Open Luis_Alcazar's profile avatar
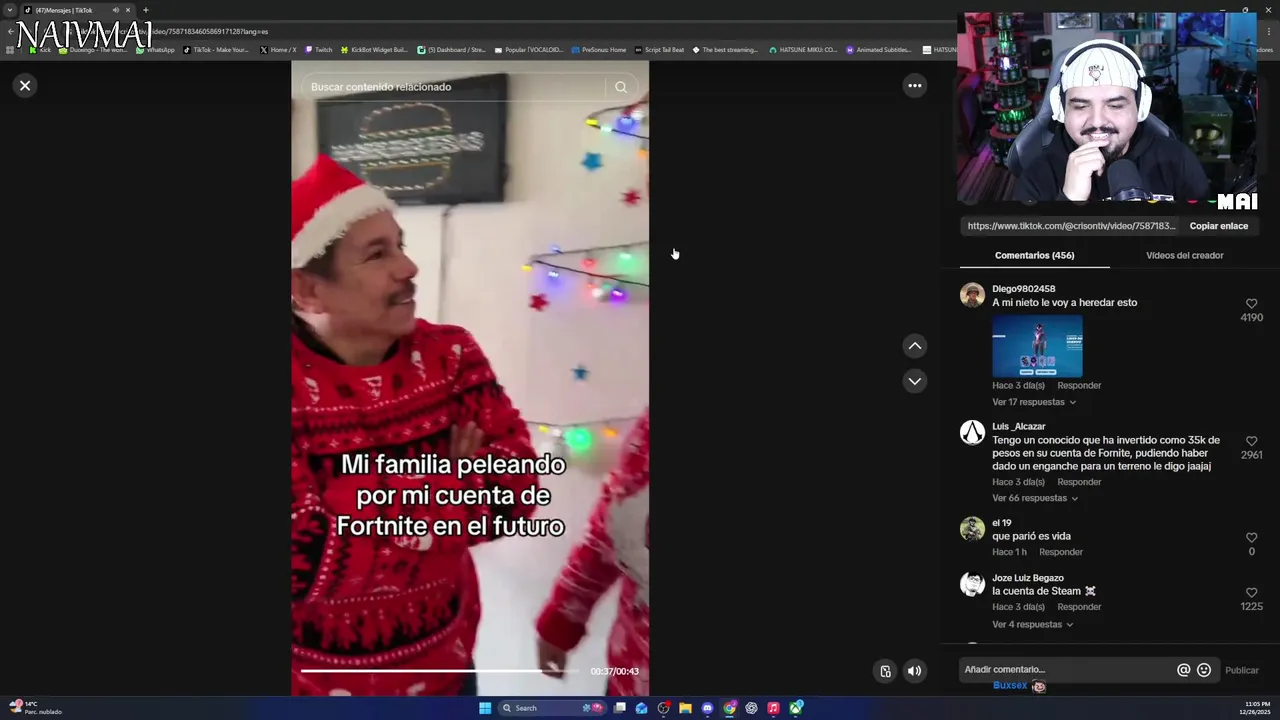 pos(972,432)
